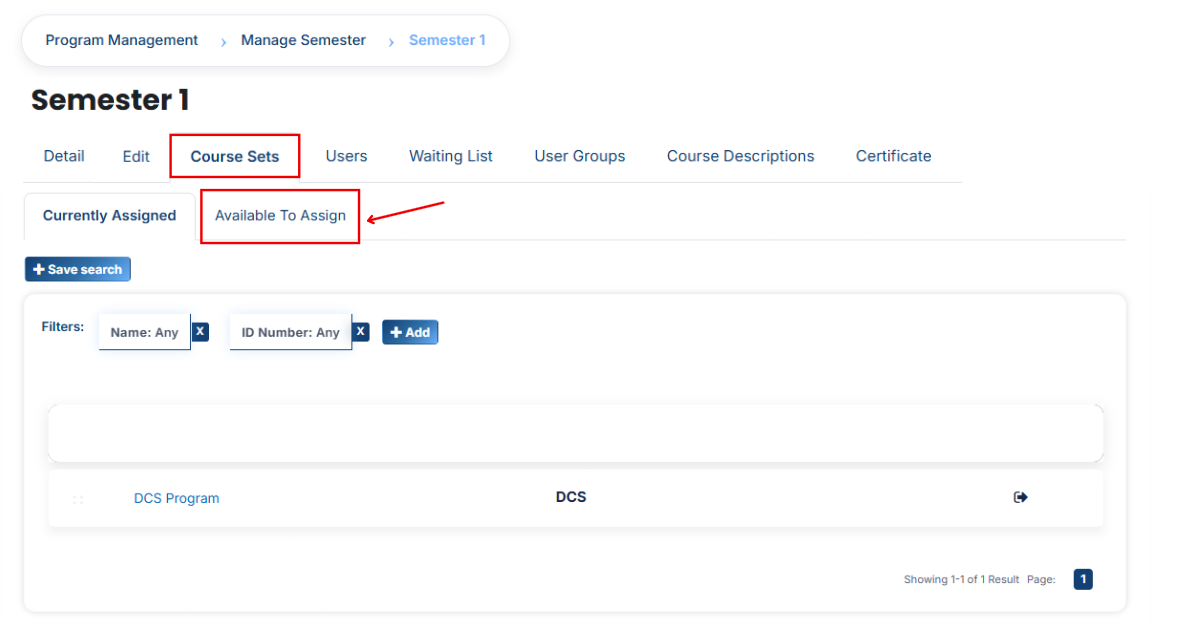Select the Currently Assigned sub-tab
This screenshot has height=630, width=1181.
[110, 216]
